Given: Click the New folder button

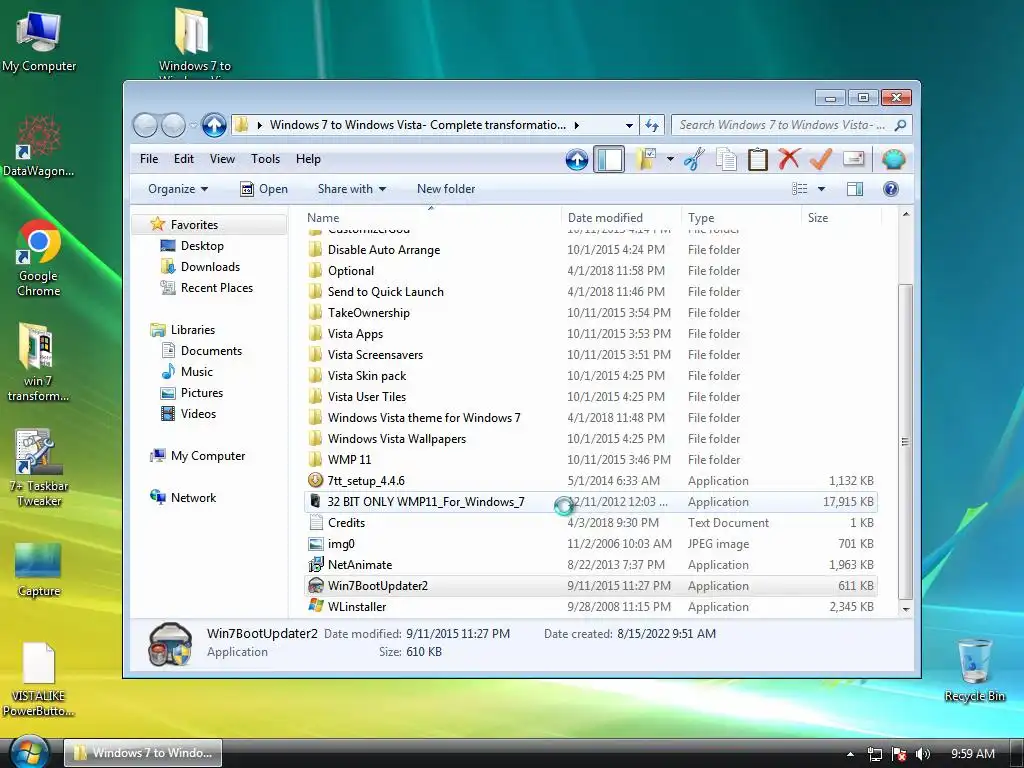Looking at the screenshot, I should (446, 189).
